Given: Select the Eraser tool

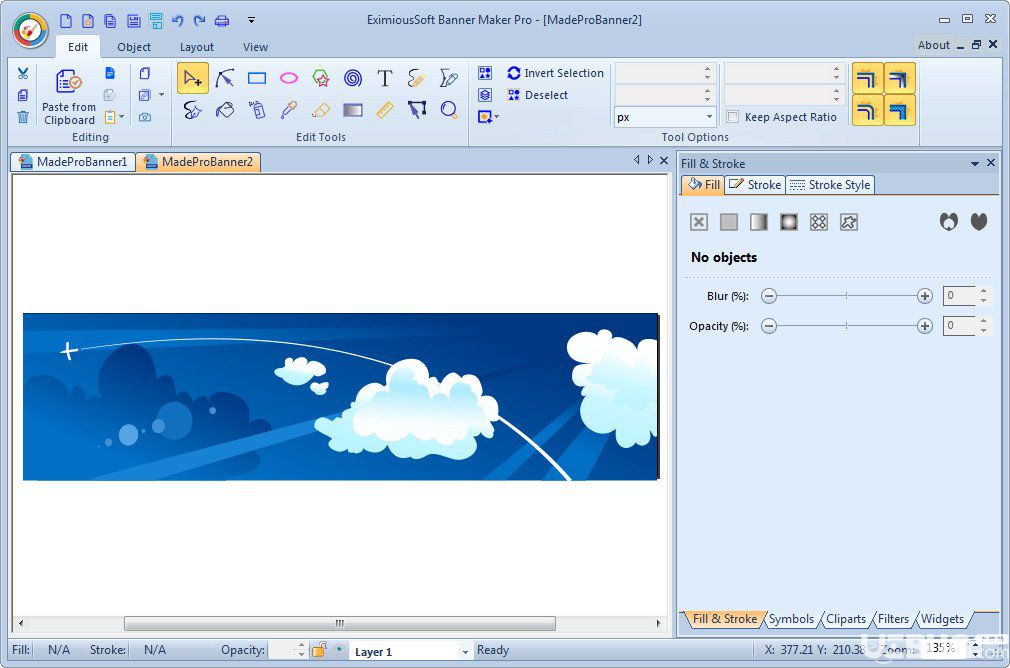Looking at the screenshot, I should pyautogui.click(x=321, y=110).
